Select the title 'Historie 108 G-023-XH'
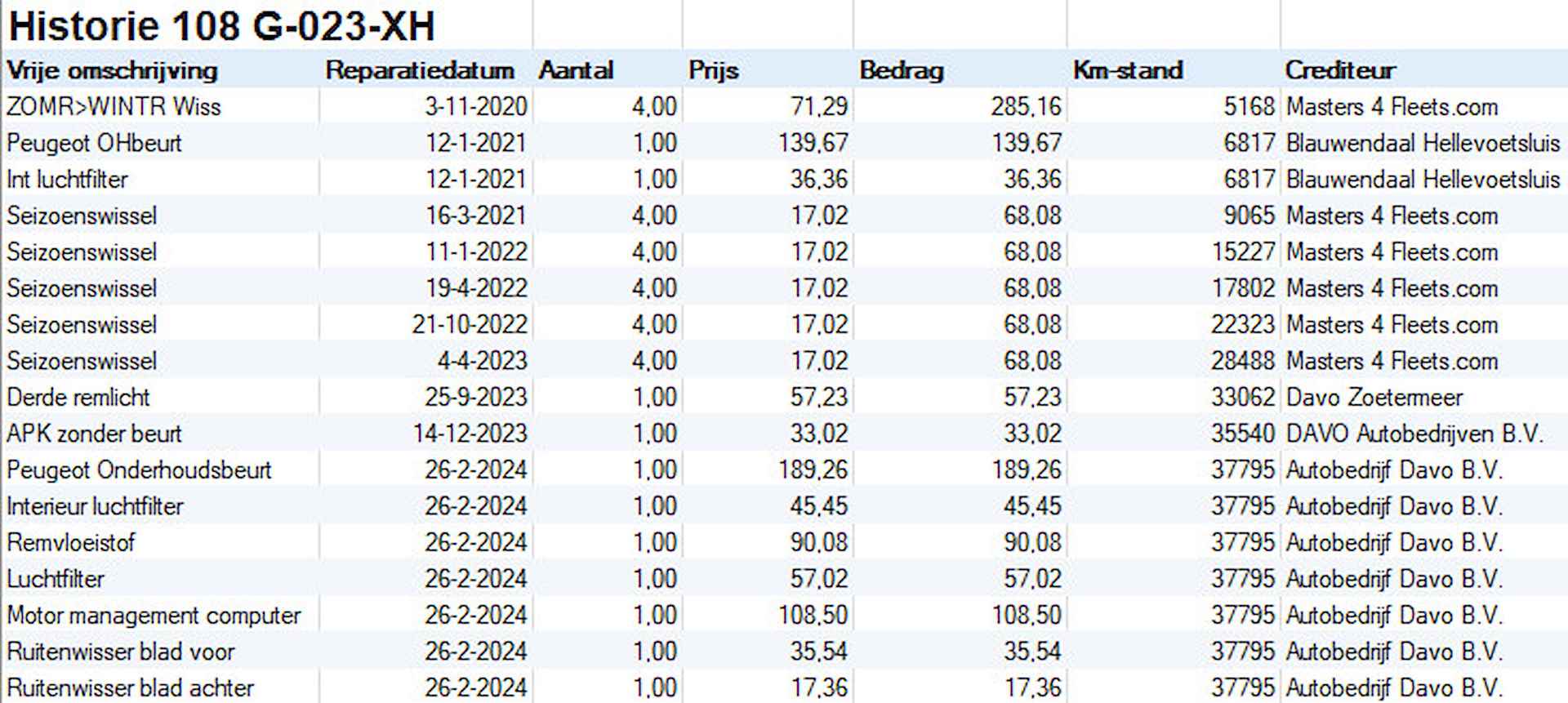 pos(221,26)
